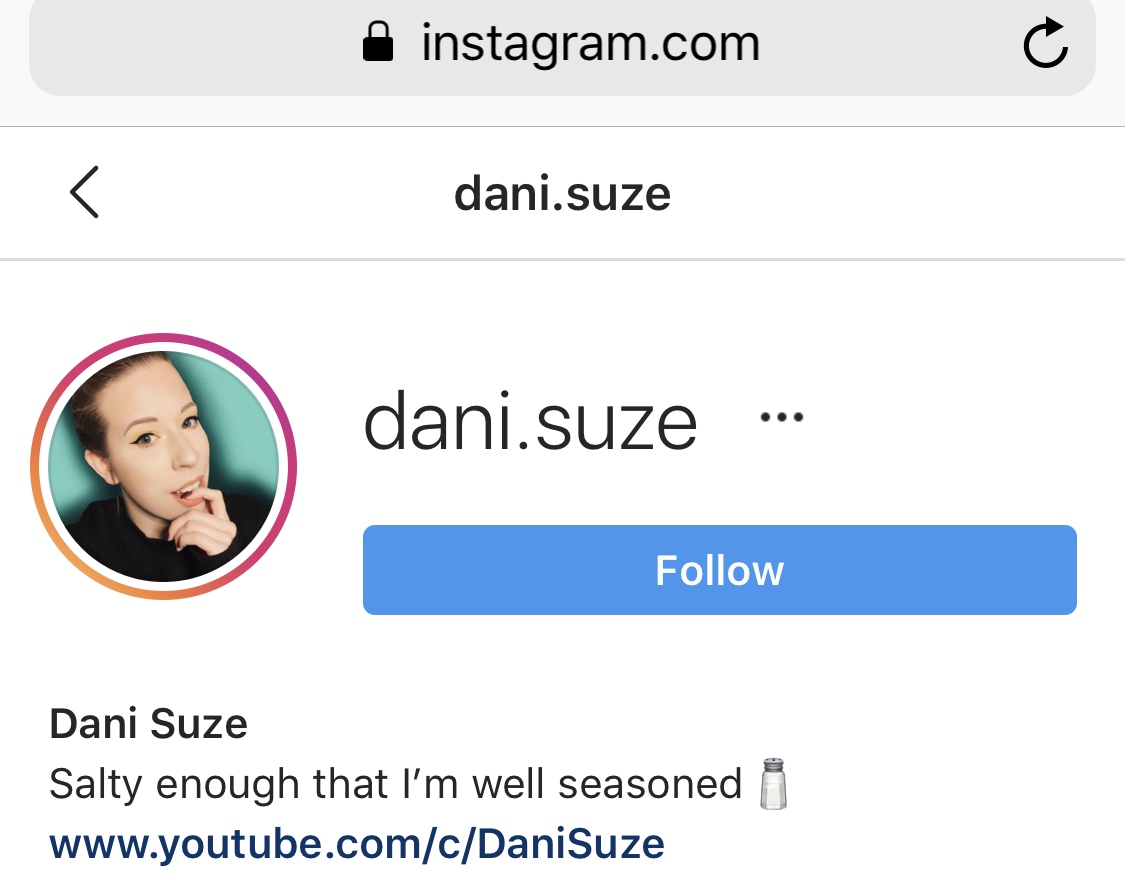The image size is (1125, 883).
Task: Tap the dani.suze header title
Action: 562,194
